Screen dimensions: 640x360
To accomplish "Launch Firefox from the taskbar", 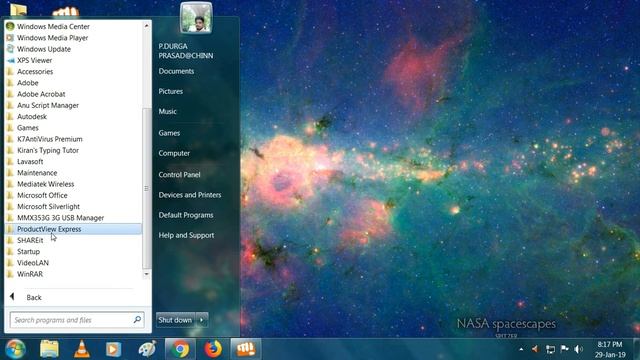I will (x=213, y=349).
